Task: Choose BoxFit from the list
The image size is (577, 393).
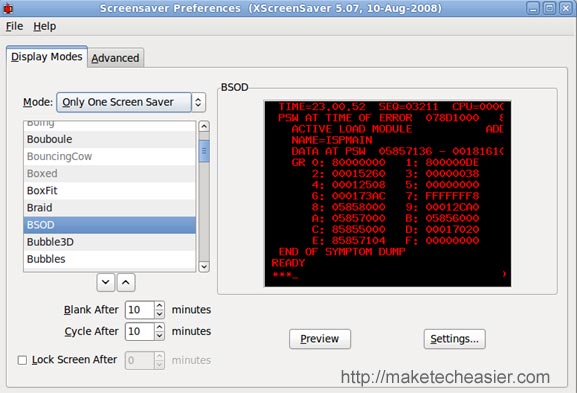Action: coord(109,191)
